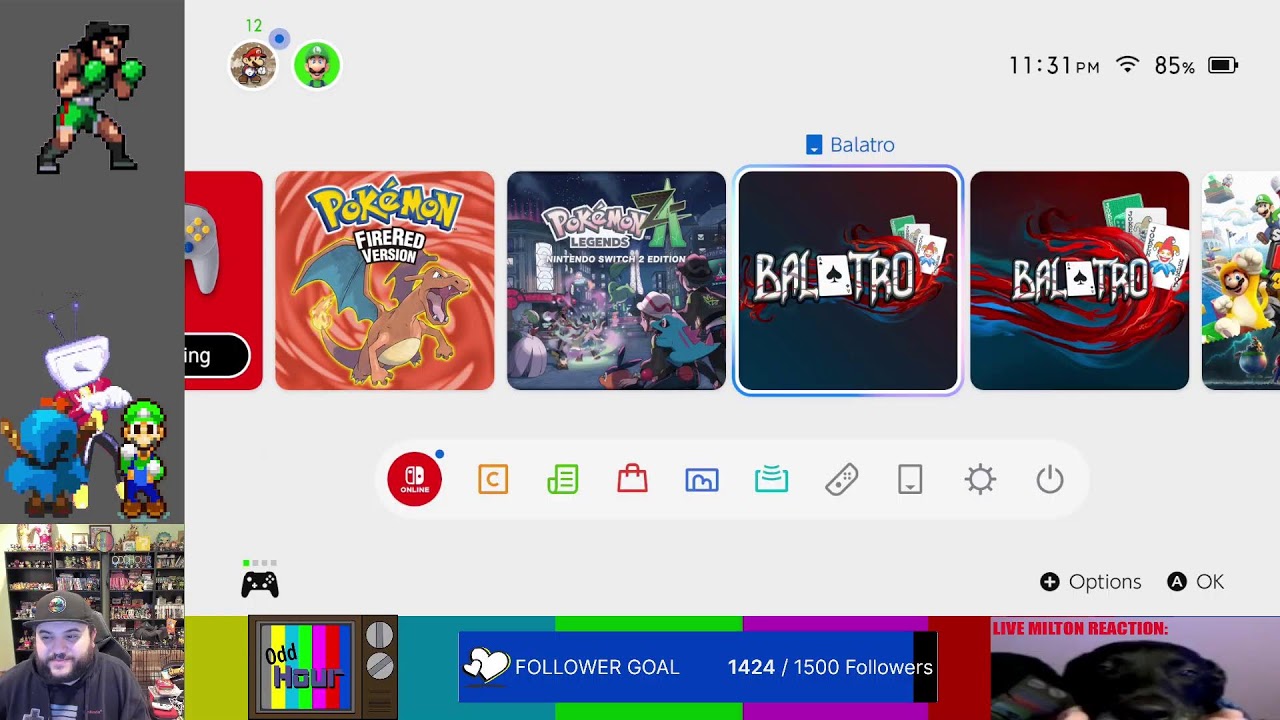This screenshot has width=1280, height=720.
Task: Open System Settings gear icon
Action: pos(980,479)
